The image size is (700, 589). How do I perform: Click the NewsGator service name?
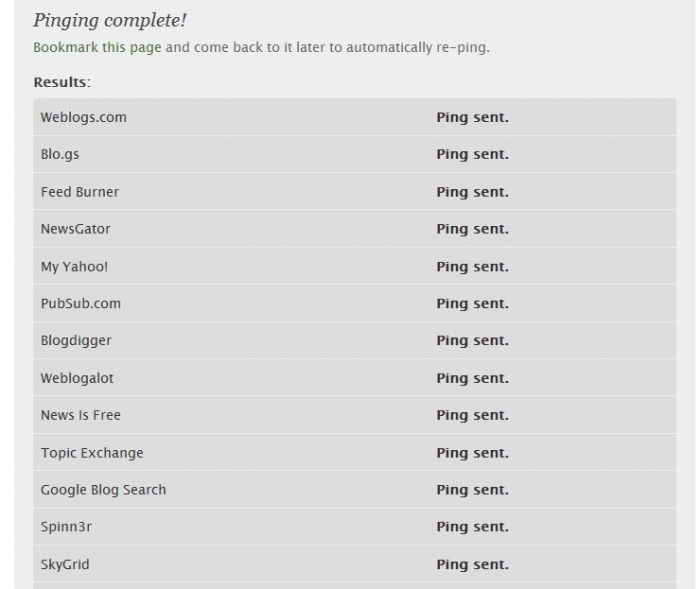coord(76,229)
